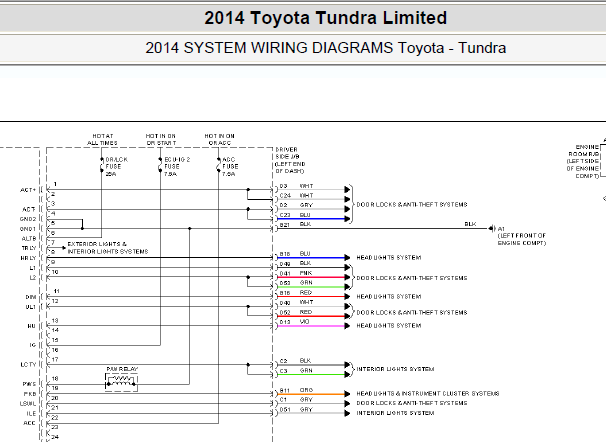606x442 pixels.
Task: Click the PWS pin label
Action: 29,384
